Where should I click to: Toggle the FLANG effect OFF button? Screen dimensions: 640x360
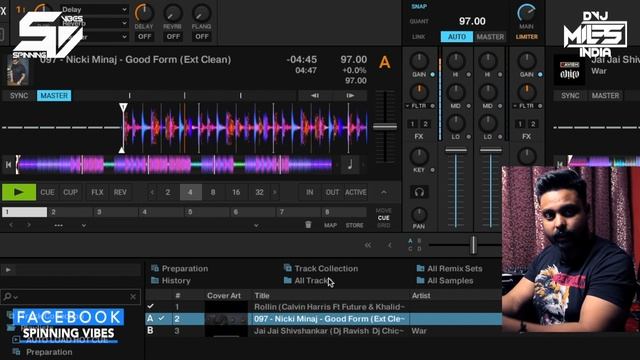[x=202, y=36]
